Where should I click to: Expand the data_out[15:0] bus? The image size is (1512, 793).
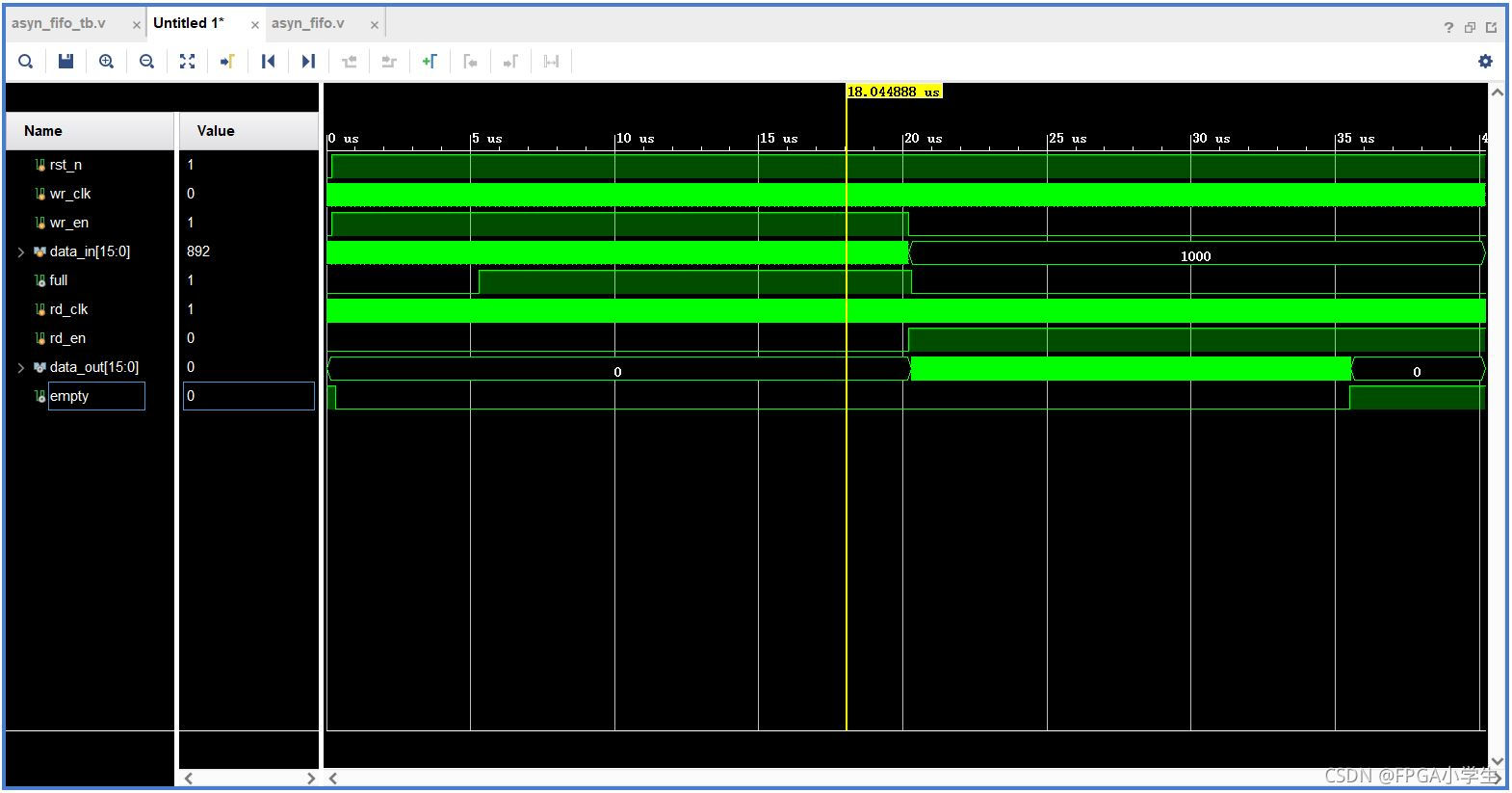coord(21,368)
